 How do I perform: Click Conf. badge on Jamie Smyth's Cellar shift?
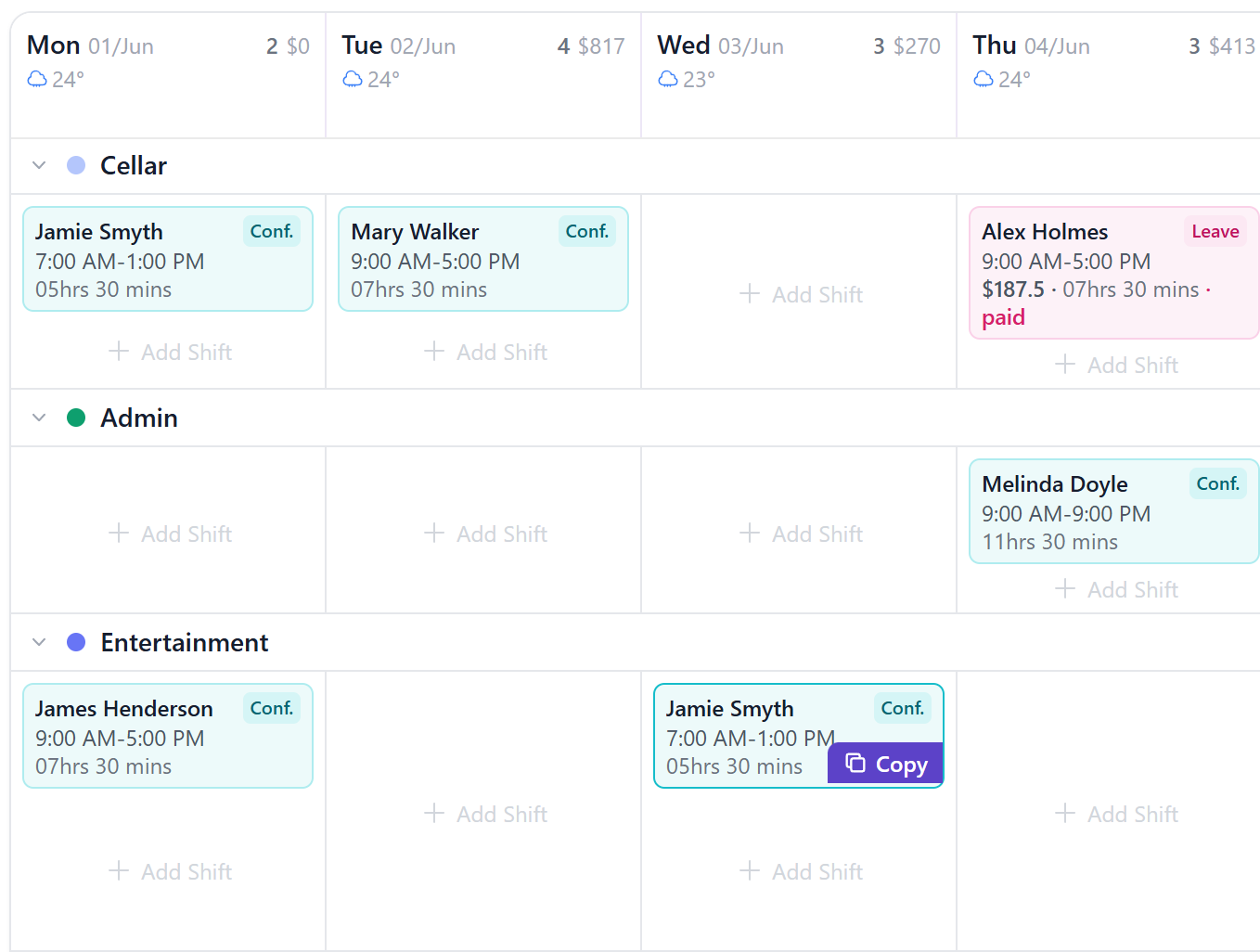pos(272,231)
